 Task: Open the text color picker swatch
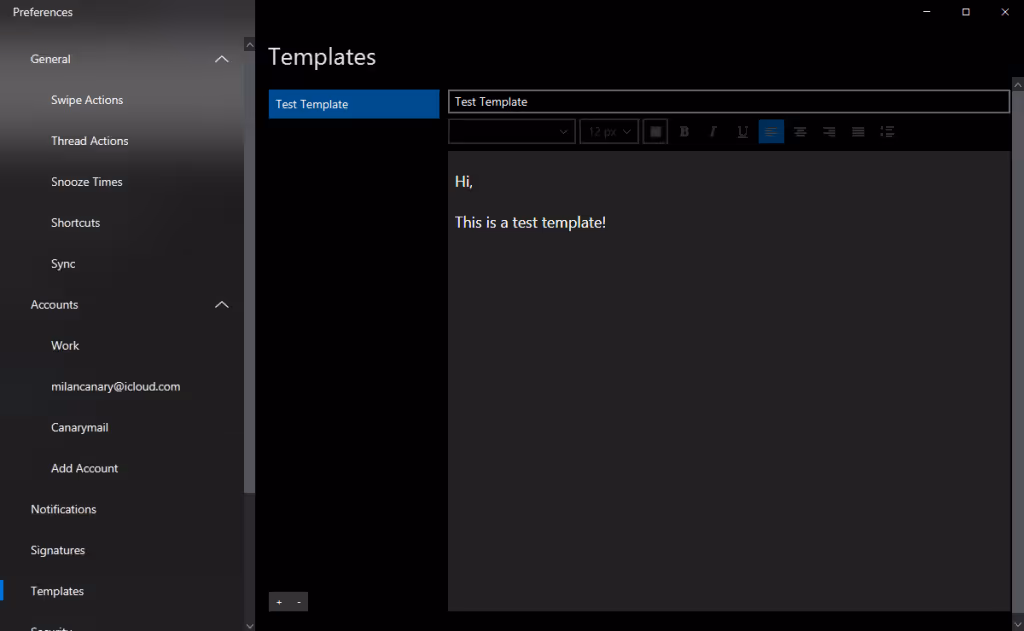tap(656, 131)
